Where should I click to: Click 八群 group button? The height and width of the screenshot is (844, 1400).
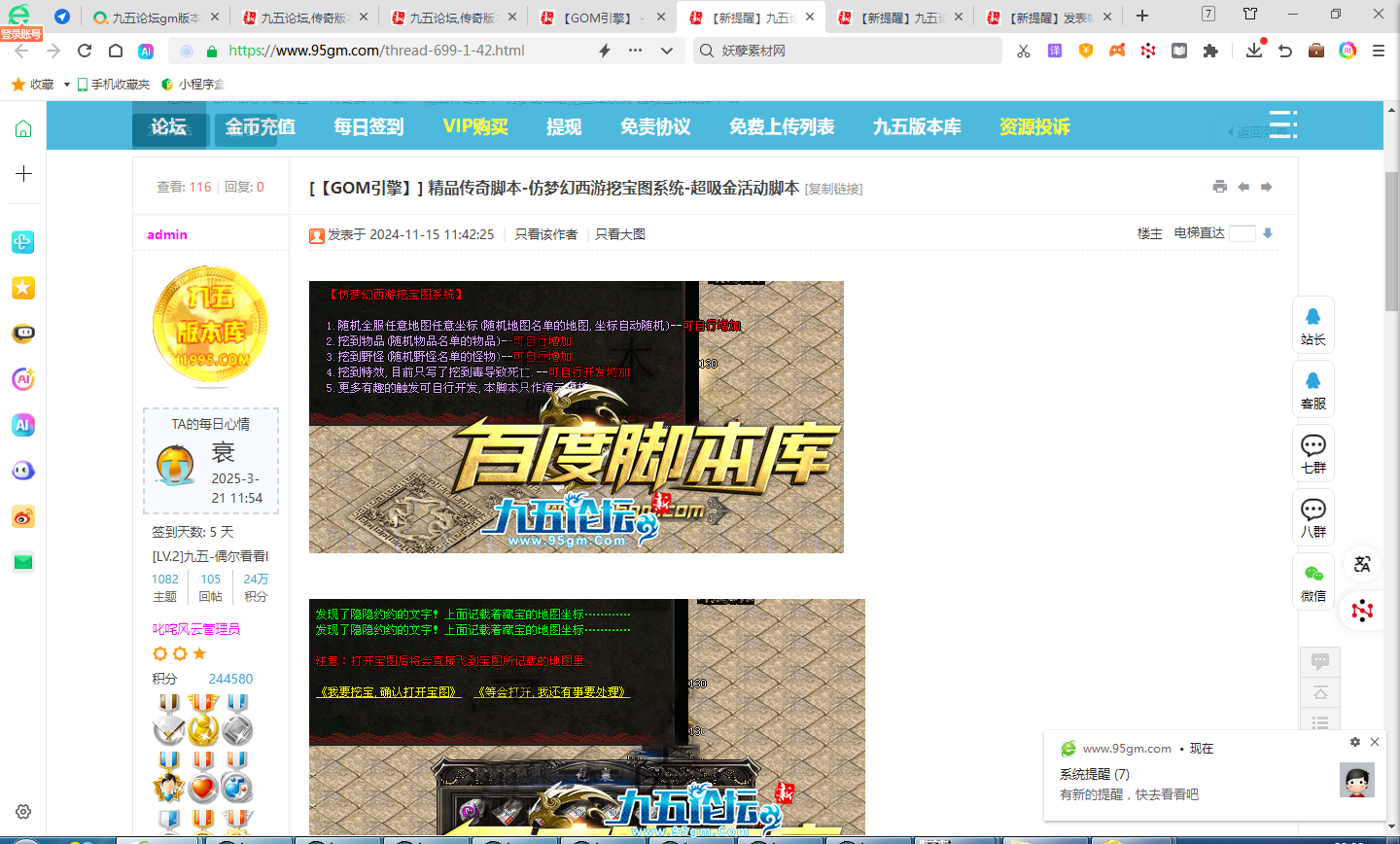[x=1313, y=518]
